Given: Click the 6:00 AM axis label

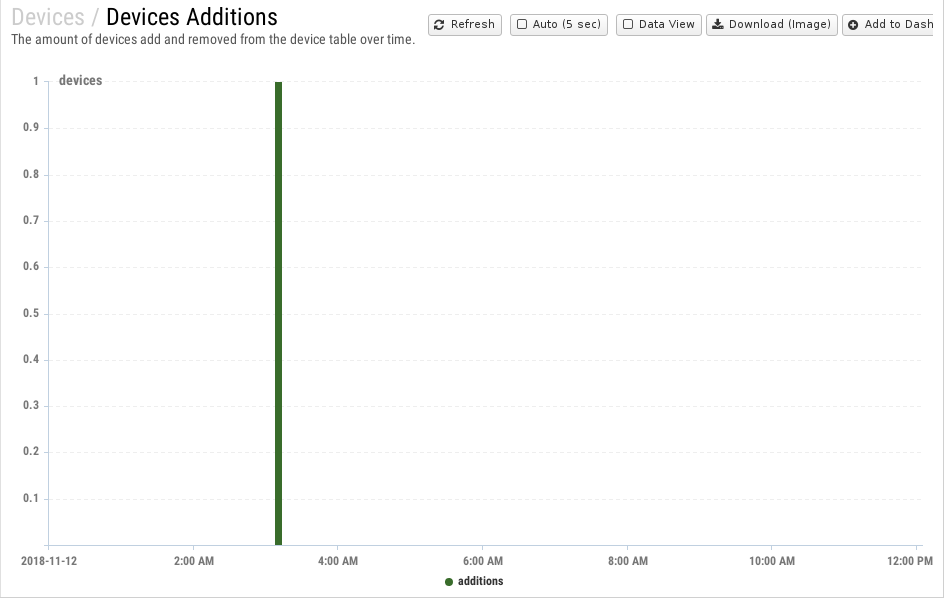Looking at the screenshot, I should [483, 561].
